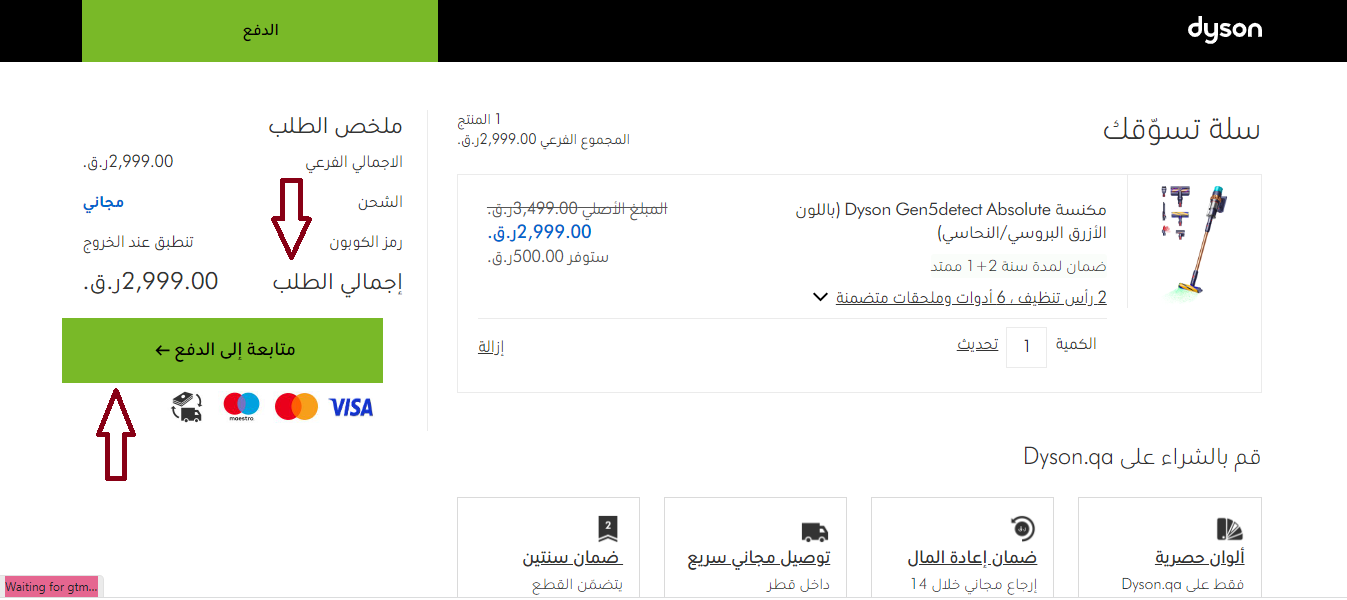Click the free fast delivery truck icon

(815, 532)
